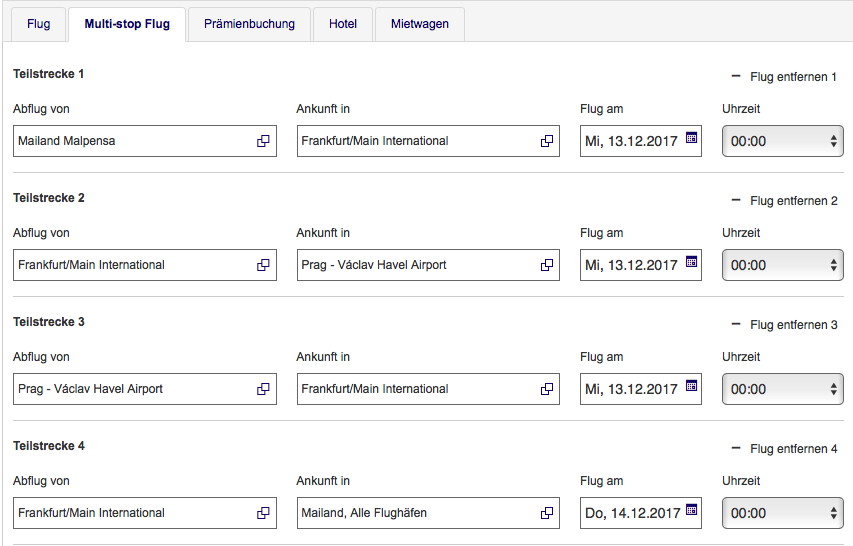
Task: Expand Uhrzeit time selector for Teilstrecke 2
Action: [783, 265]
